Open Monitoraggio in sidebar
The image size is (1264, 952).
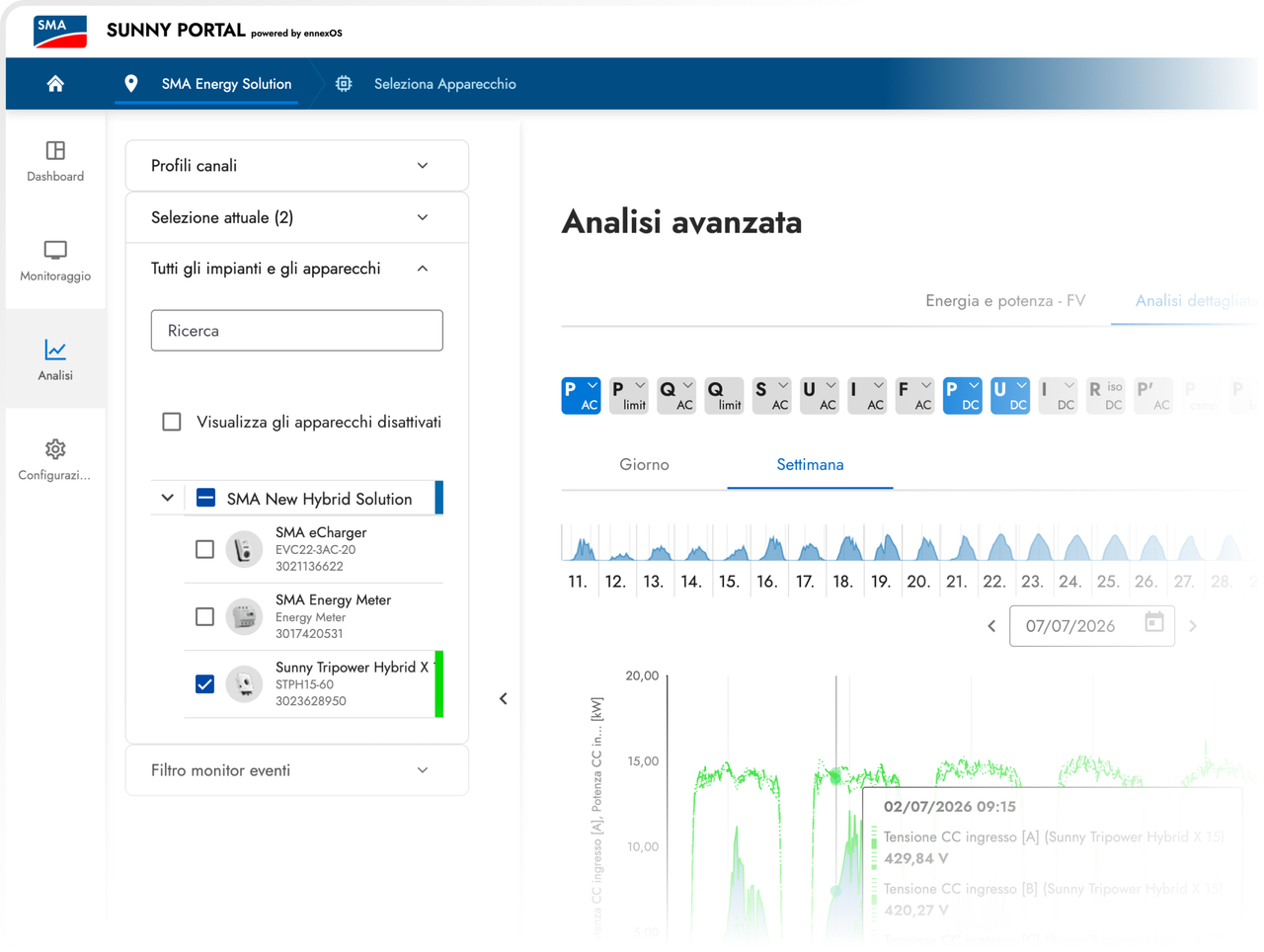[55, 261]
